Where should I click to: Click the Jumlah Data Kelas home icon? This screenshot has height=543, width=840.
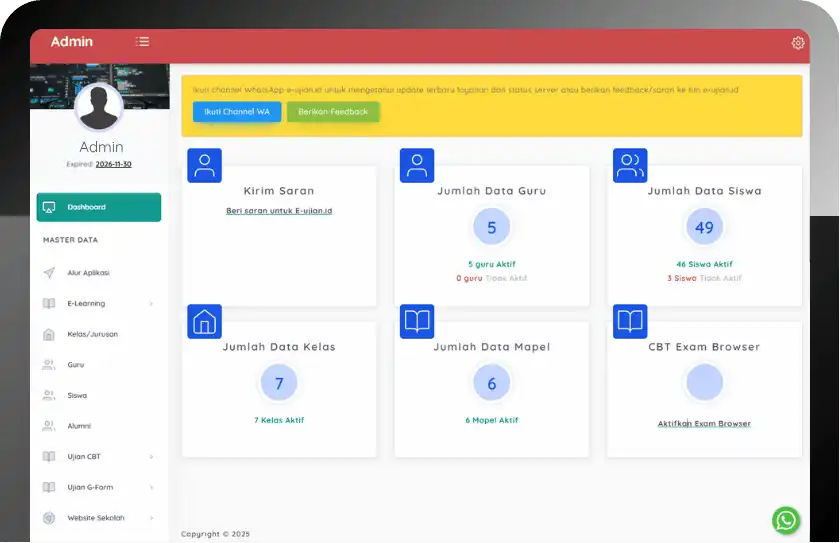click(204, 322)
